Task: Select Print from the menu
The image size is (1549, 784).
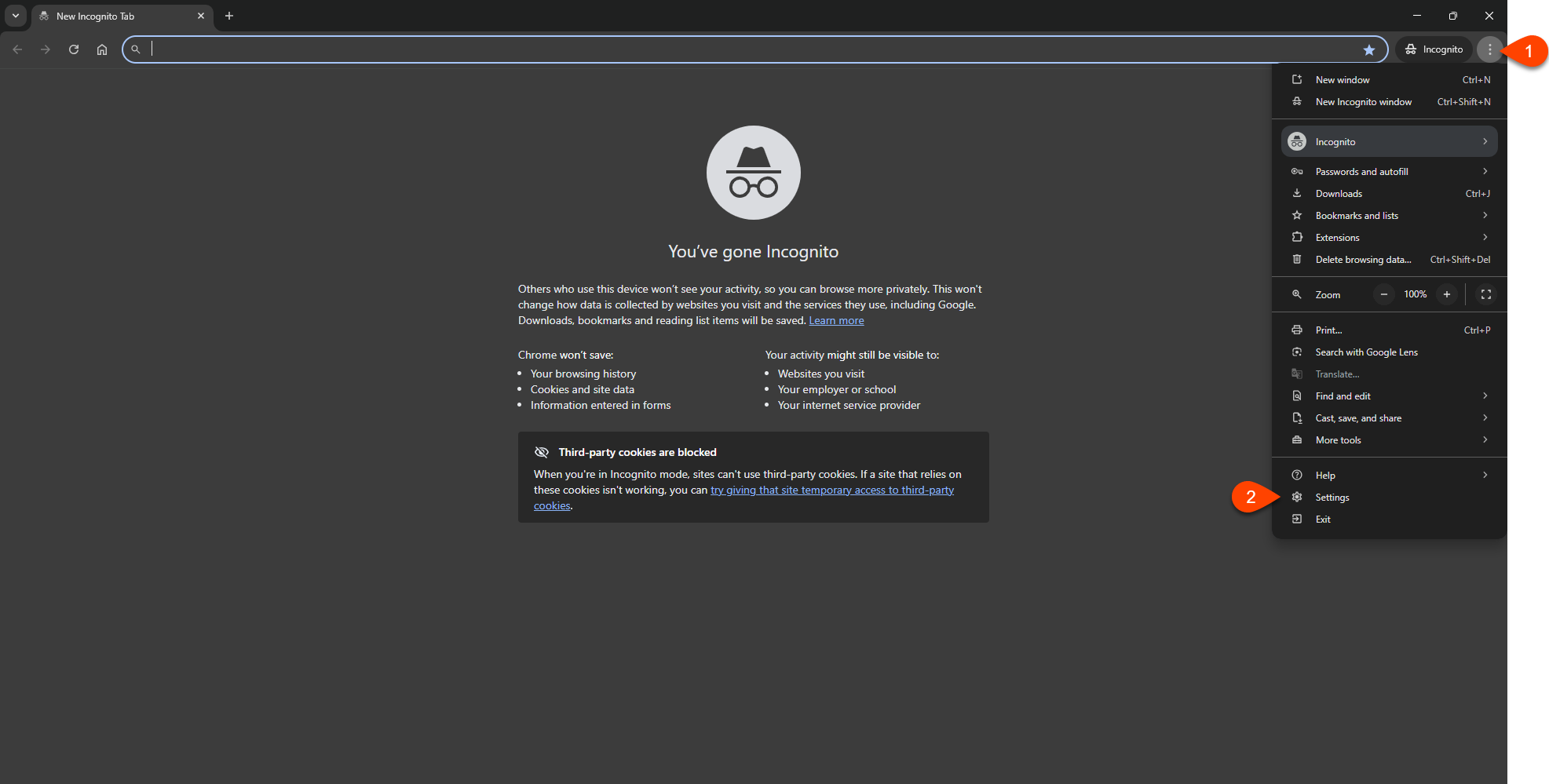Action: tap(1389, 330)
